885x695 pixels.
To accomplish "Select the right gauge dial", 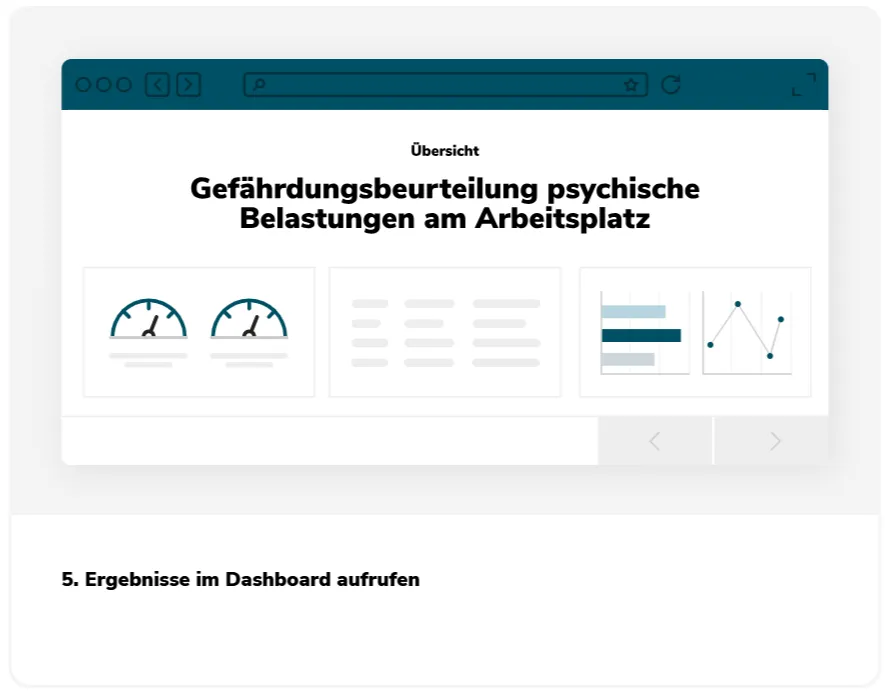I will [249, 318].
